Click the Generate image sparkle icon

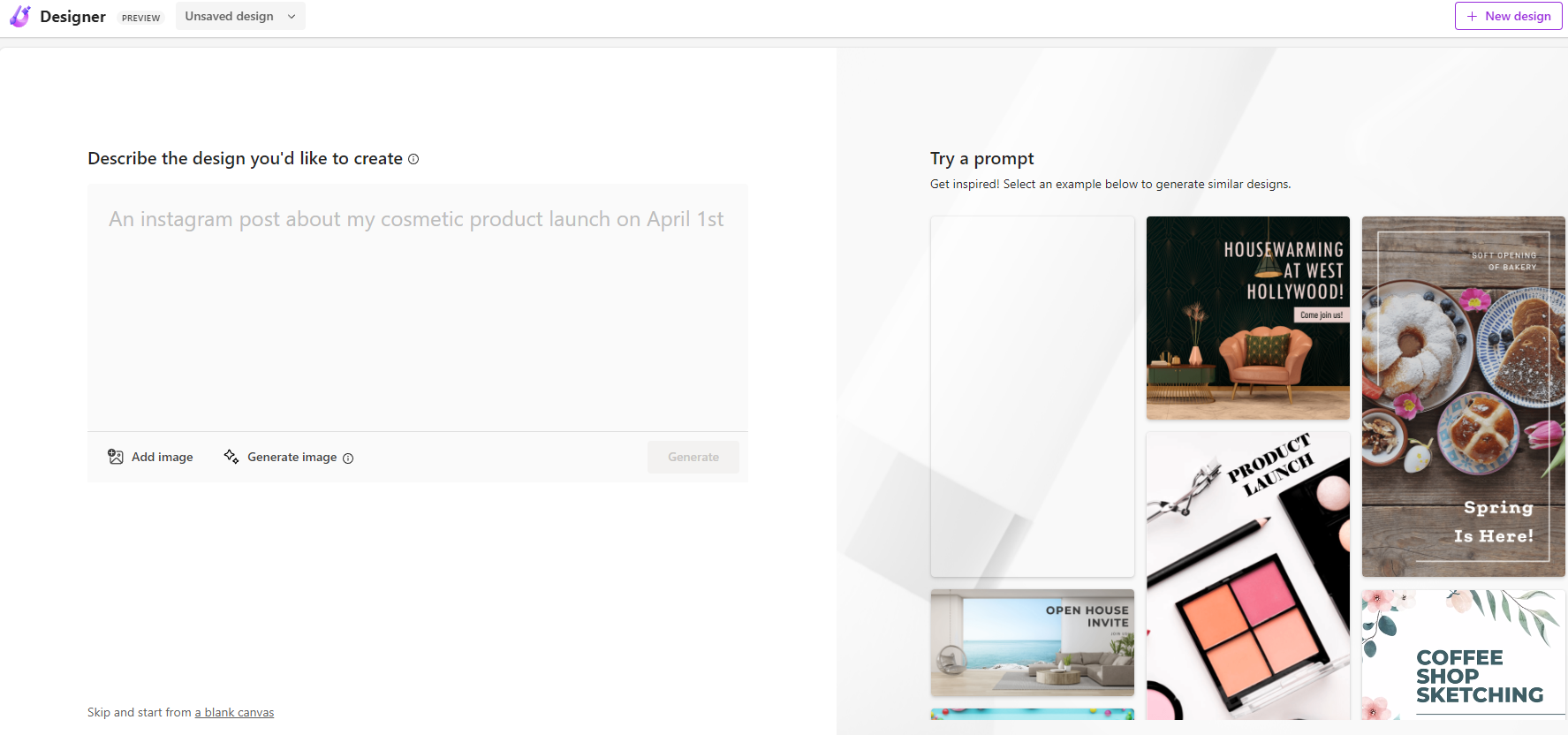click(x=231, y=457)
